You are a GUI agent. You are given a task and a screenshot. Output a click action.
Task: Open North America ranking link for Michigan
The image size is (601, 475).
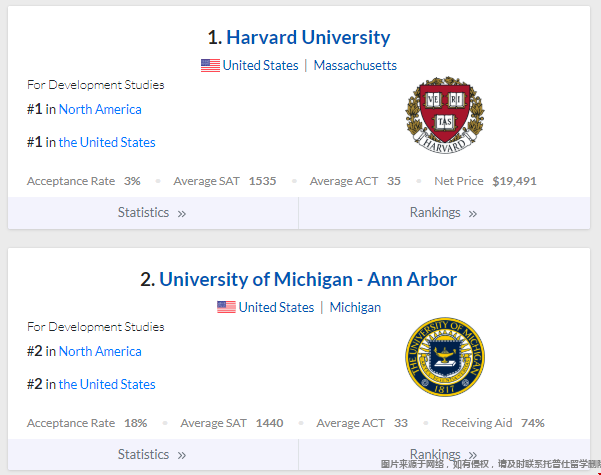[100, 352]
